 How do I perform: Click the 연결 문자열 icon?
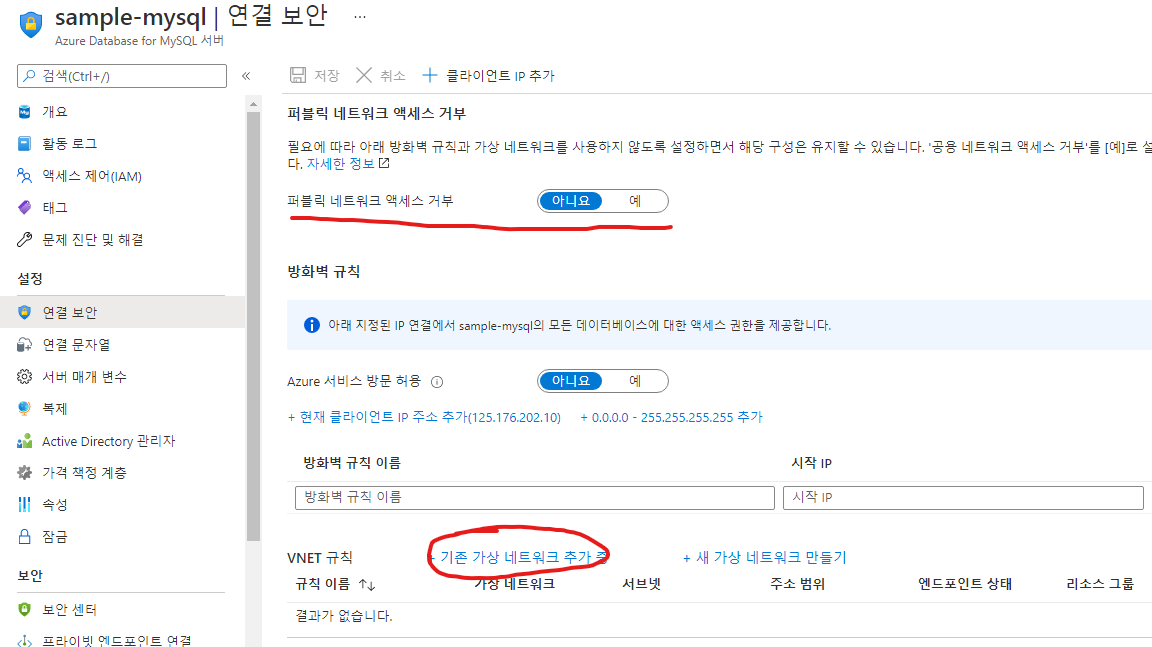point(24,344)
